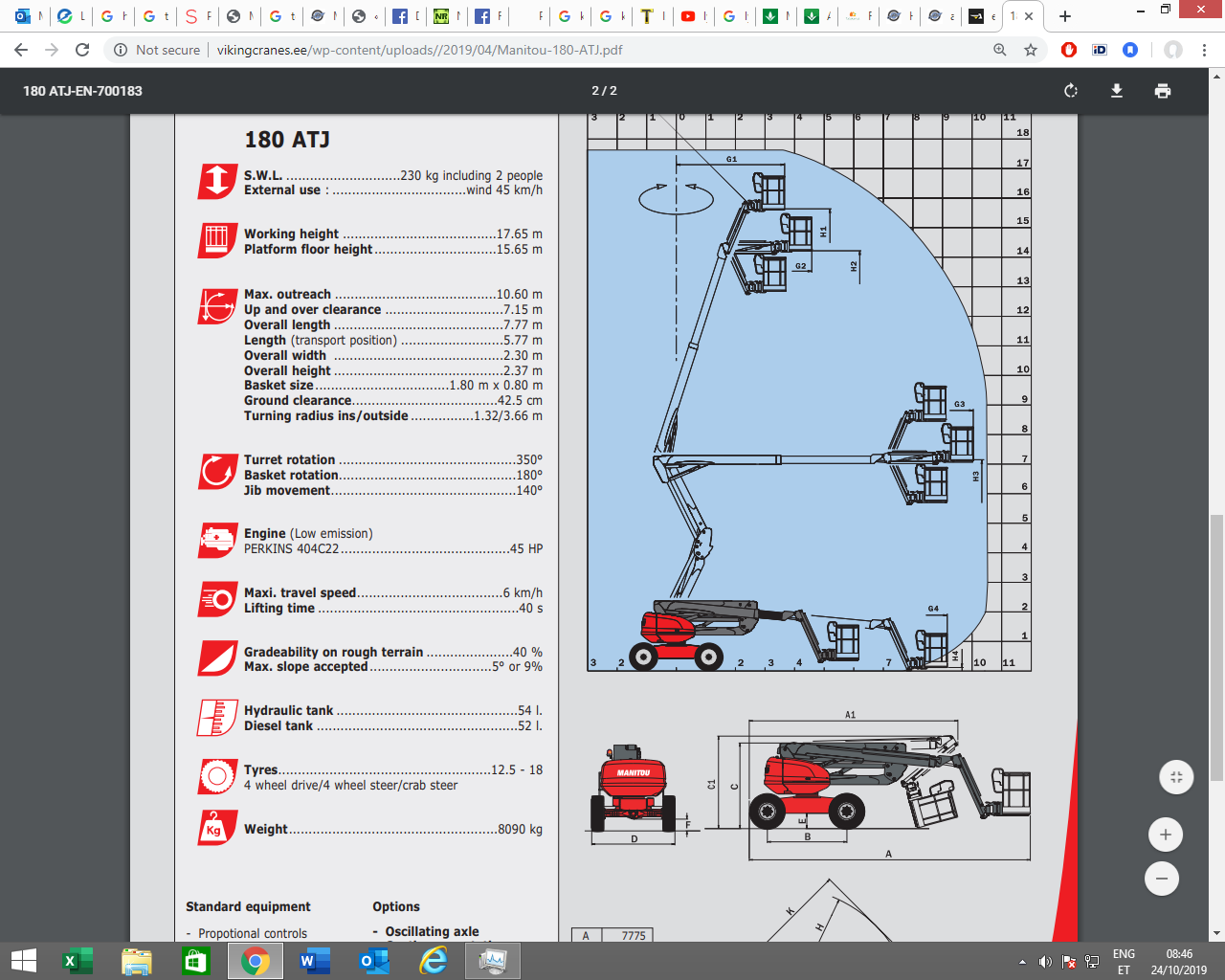The width and height of the screenshot is (1225, 980).
Task: Rotate the PDF clockwise
Action: (1071, 91)
